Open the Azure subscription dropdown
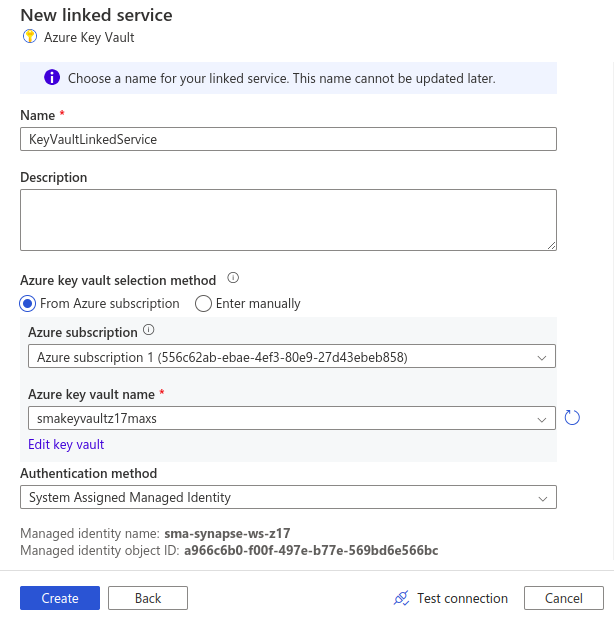Viewport: 614px width, 625px height. pos(288,357)
